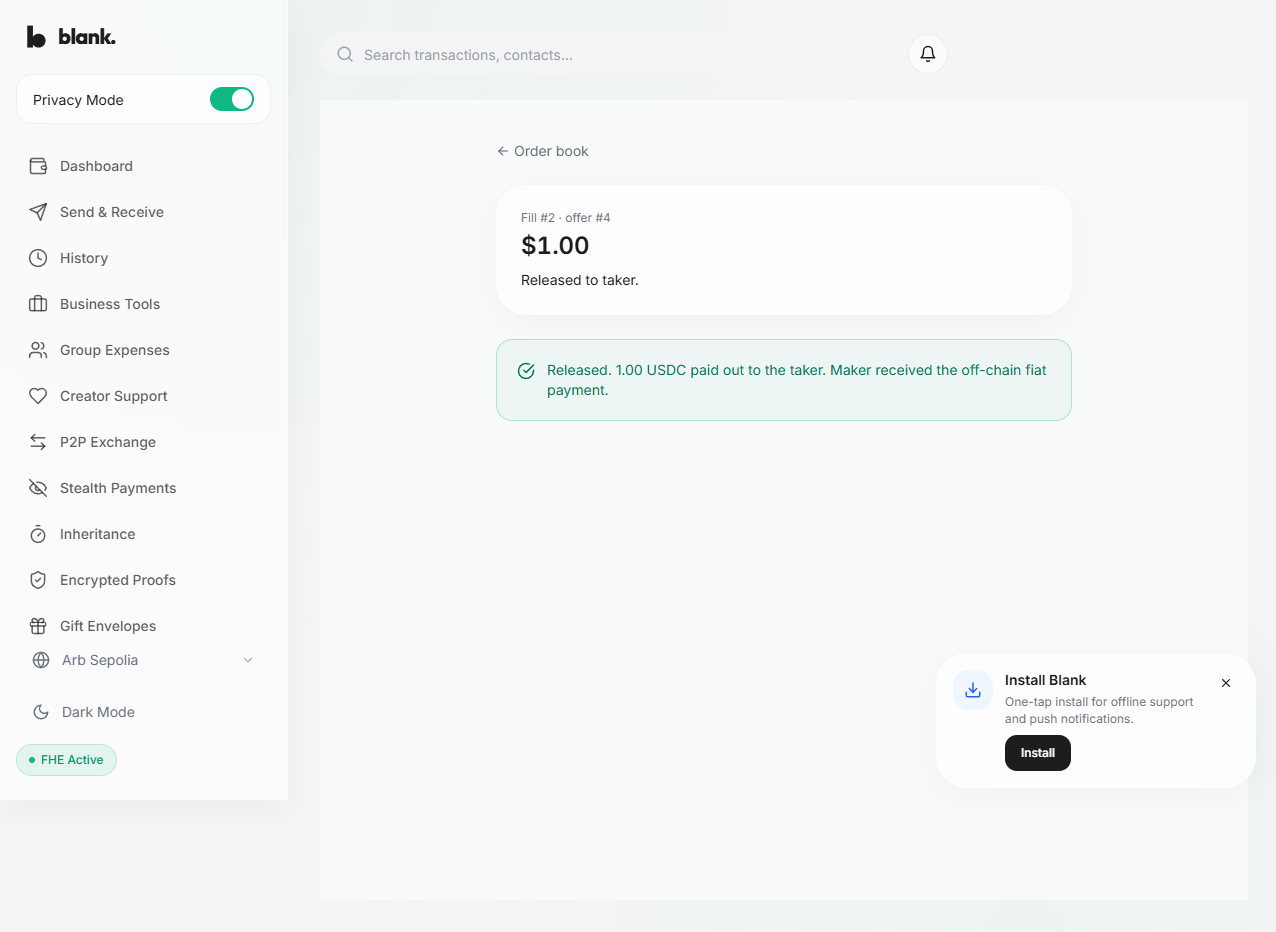Click the blank. logo icon
The width and height of the screenshot is (1276, 932).
coord(37,37)
